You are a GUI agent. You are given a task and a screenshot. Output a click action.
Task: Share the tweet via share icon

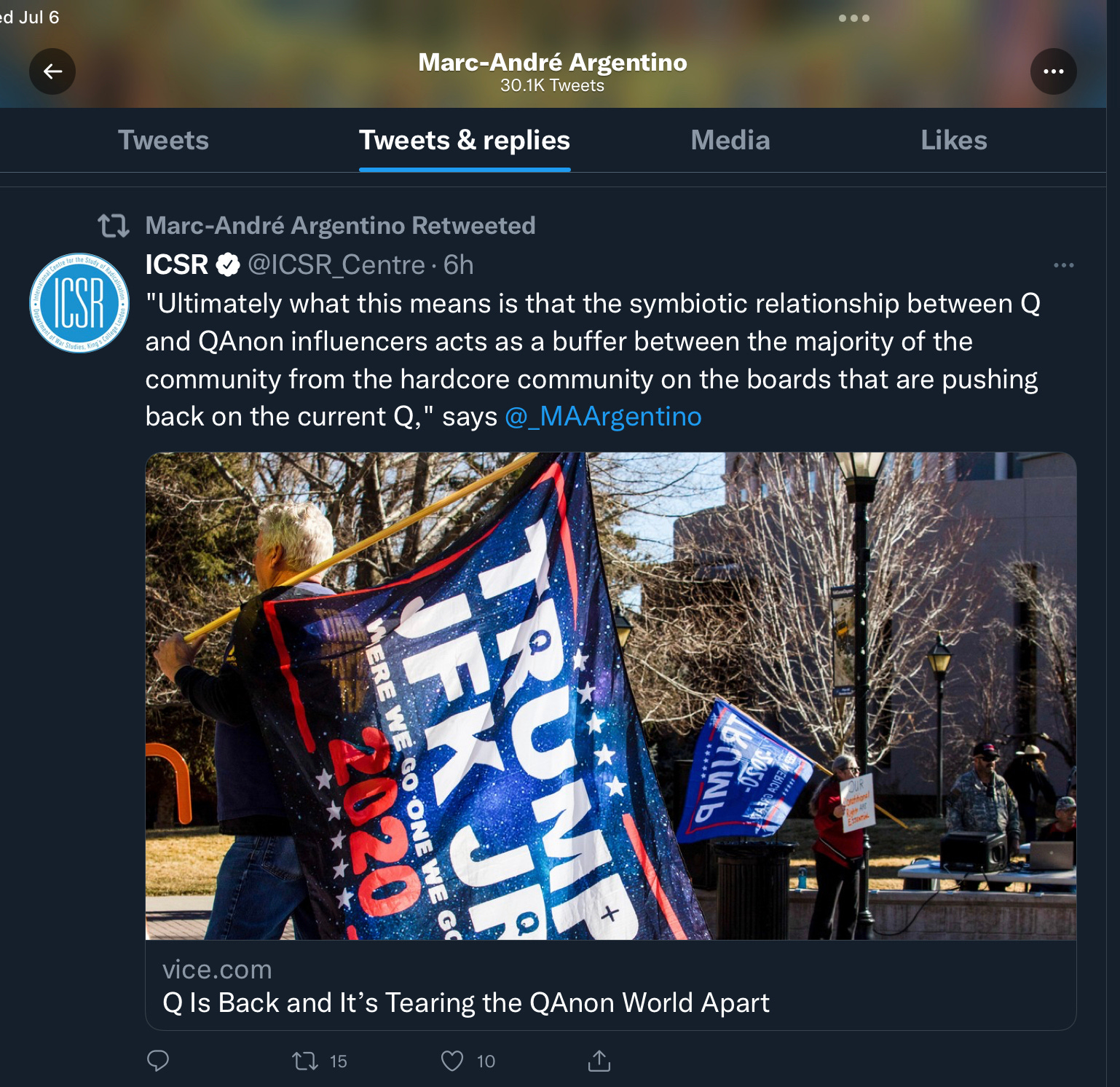(x=599, y=1061)
